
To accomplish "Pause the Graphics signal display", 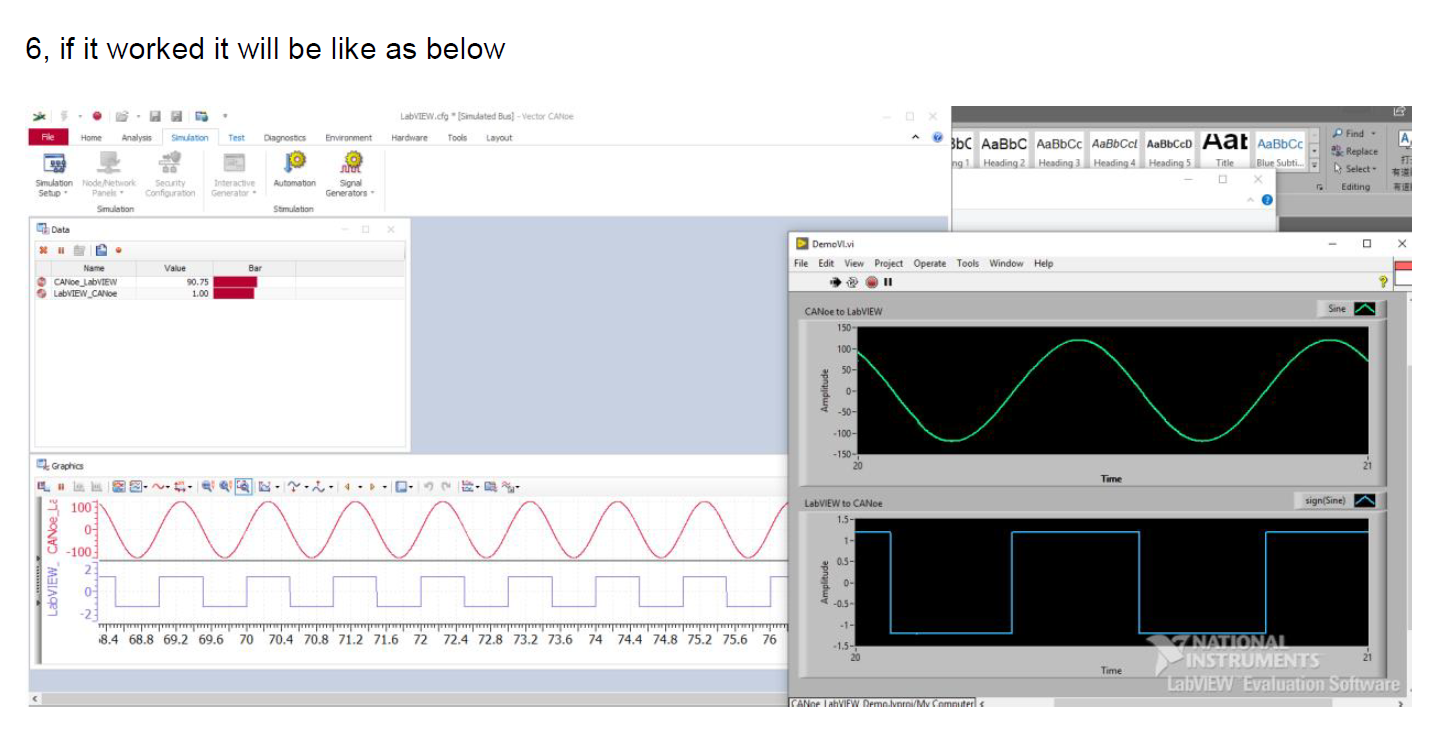I will point(61,485).
